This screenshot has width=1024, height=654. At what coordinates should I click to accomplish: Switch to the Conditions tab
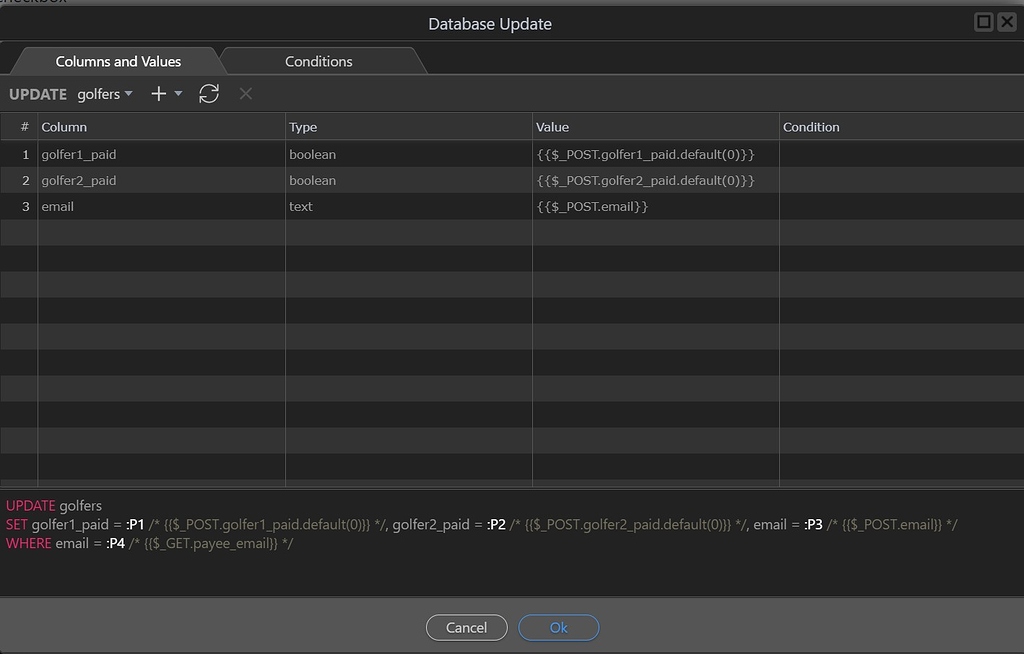tap(319, 61)
